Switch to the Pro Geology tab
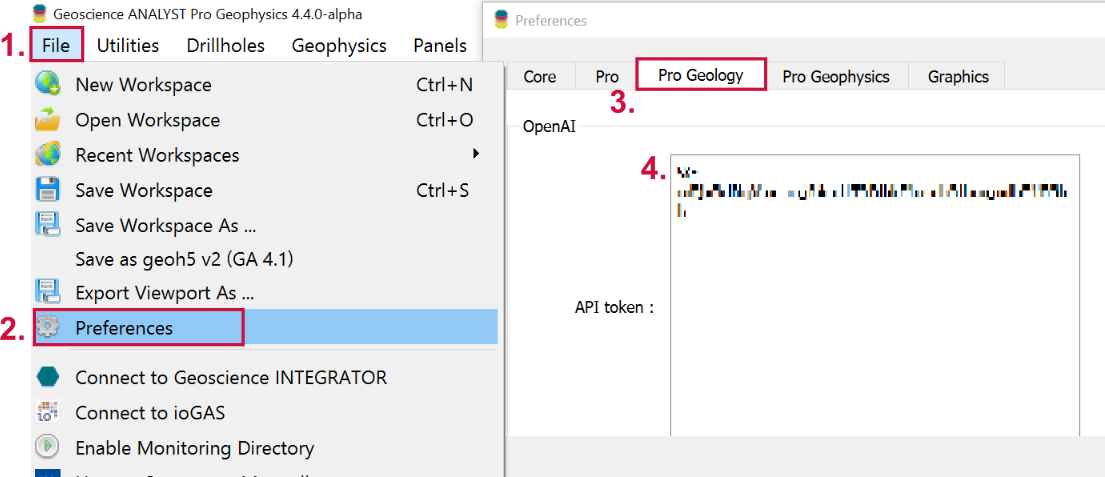This screenshot has height=477, width=1105. click(701, 75)
